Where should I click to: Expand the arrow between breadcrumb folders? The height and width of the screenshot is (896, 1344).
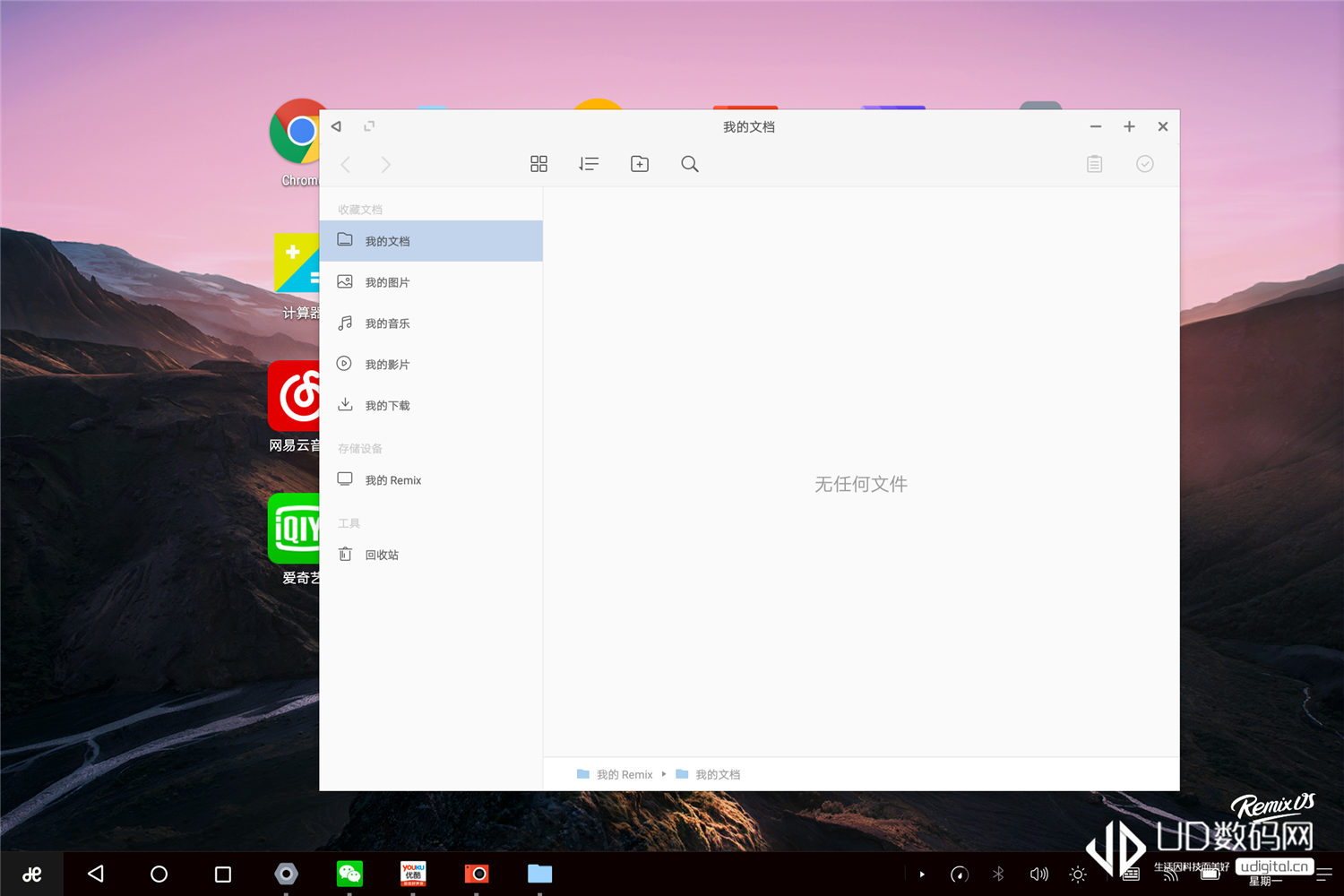click(664, 774)
